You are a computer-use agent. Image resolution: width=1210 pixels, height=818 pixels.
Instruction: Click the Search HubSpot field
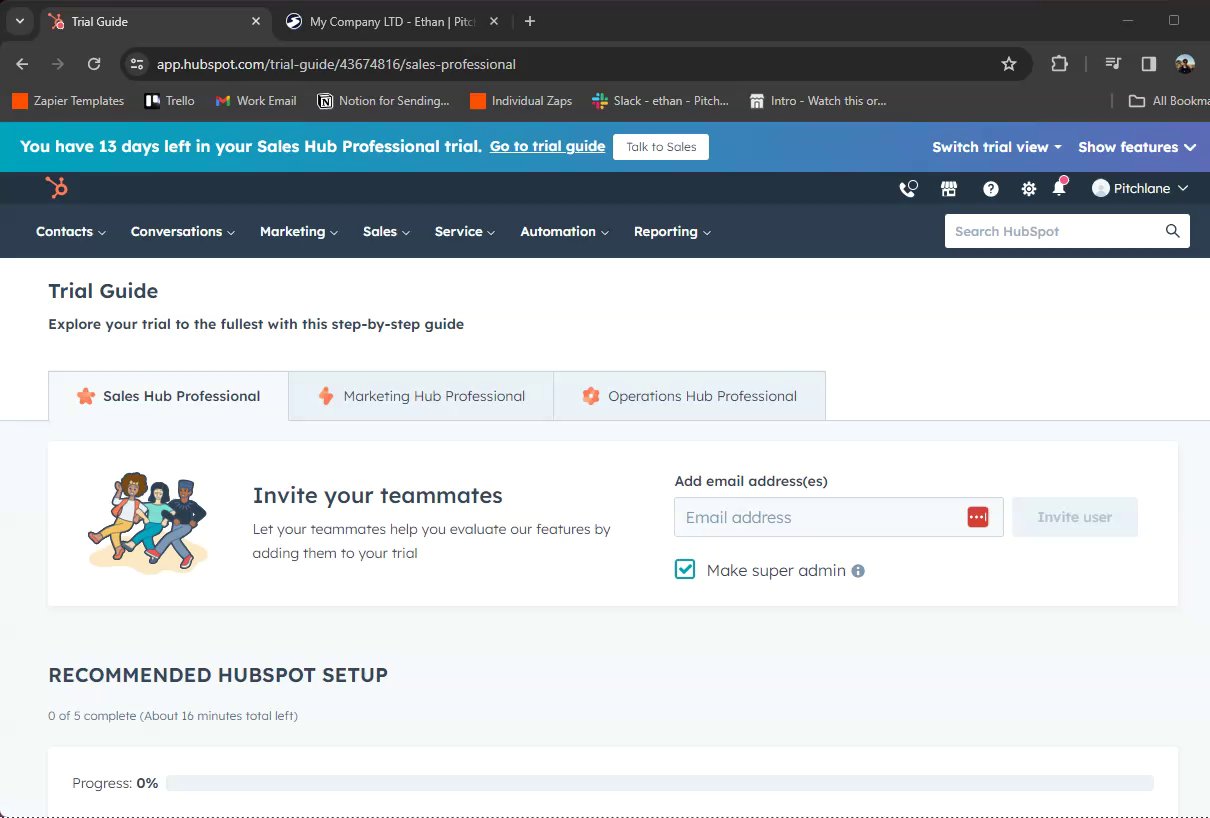point(1067,231)
